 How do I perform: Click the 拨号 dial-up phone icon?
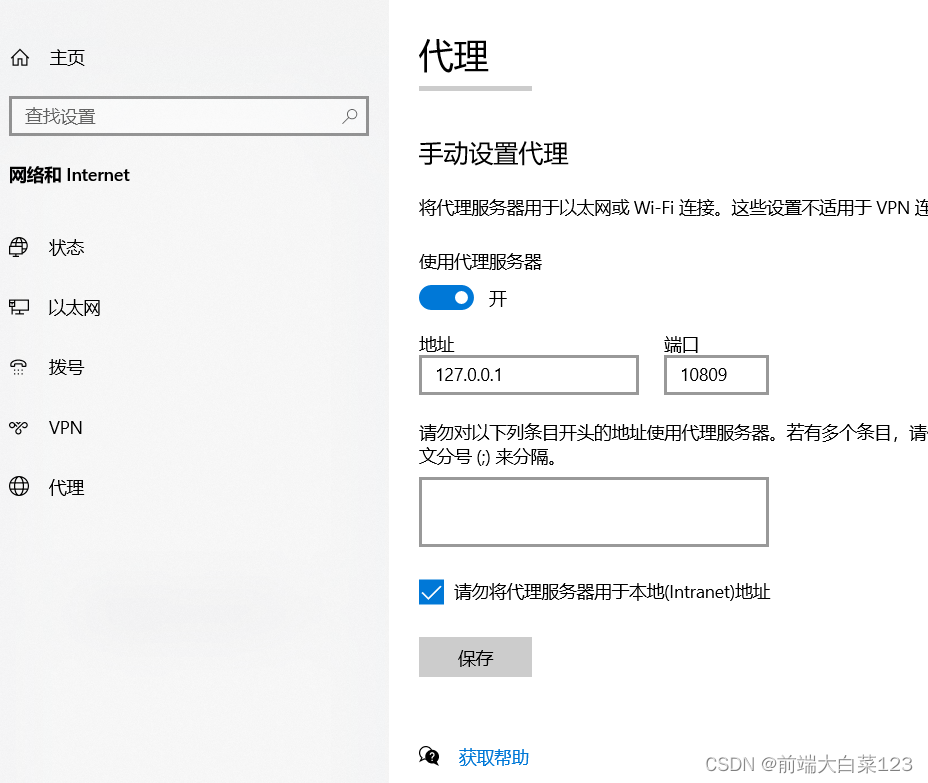(18, 367)
